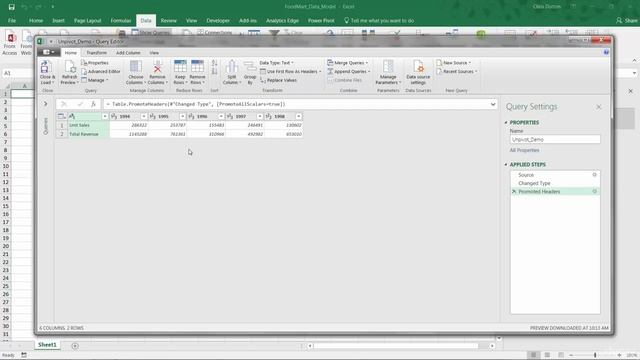640x360 pixels.
Task: Switch to the View tab in Query Editor
Action: pyautogui.click(x=154, y=53)
